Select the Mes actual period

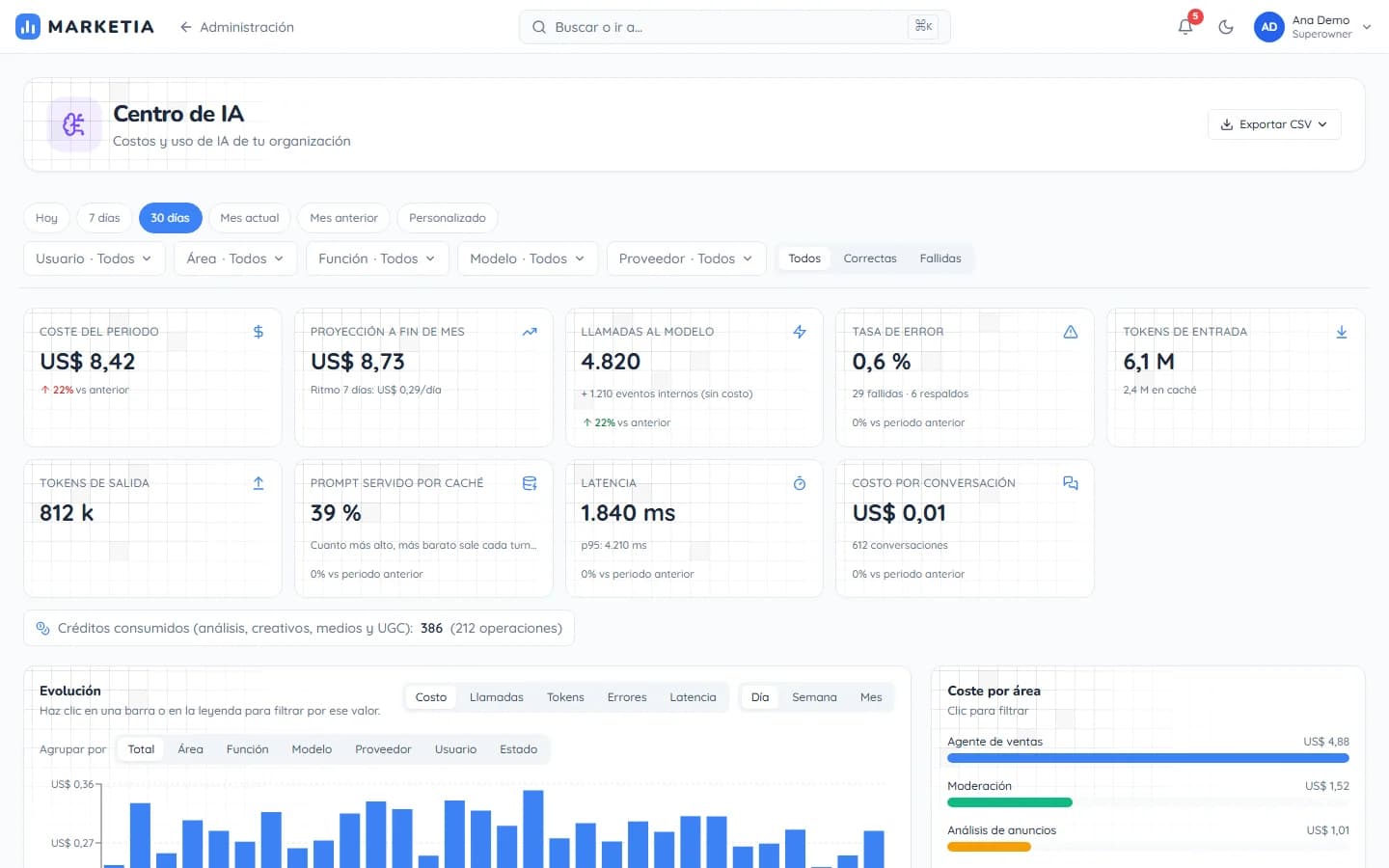pos(250,218)
